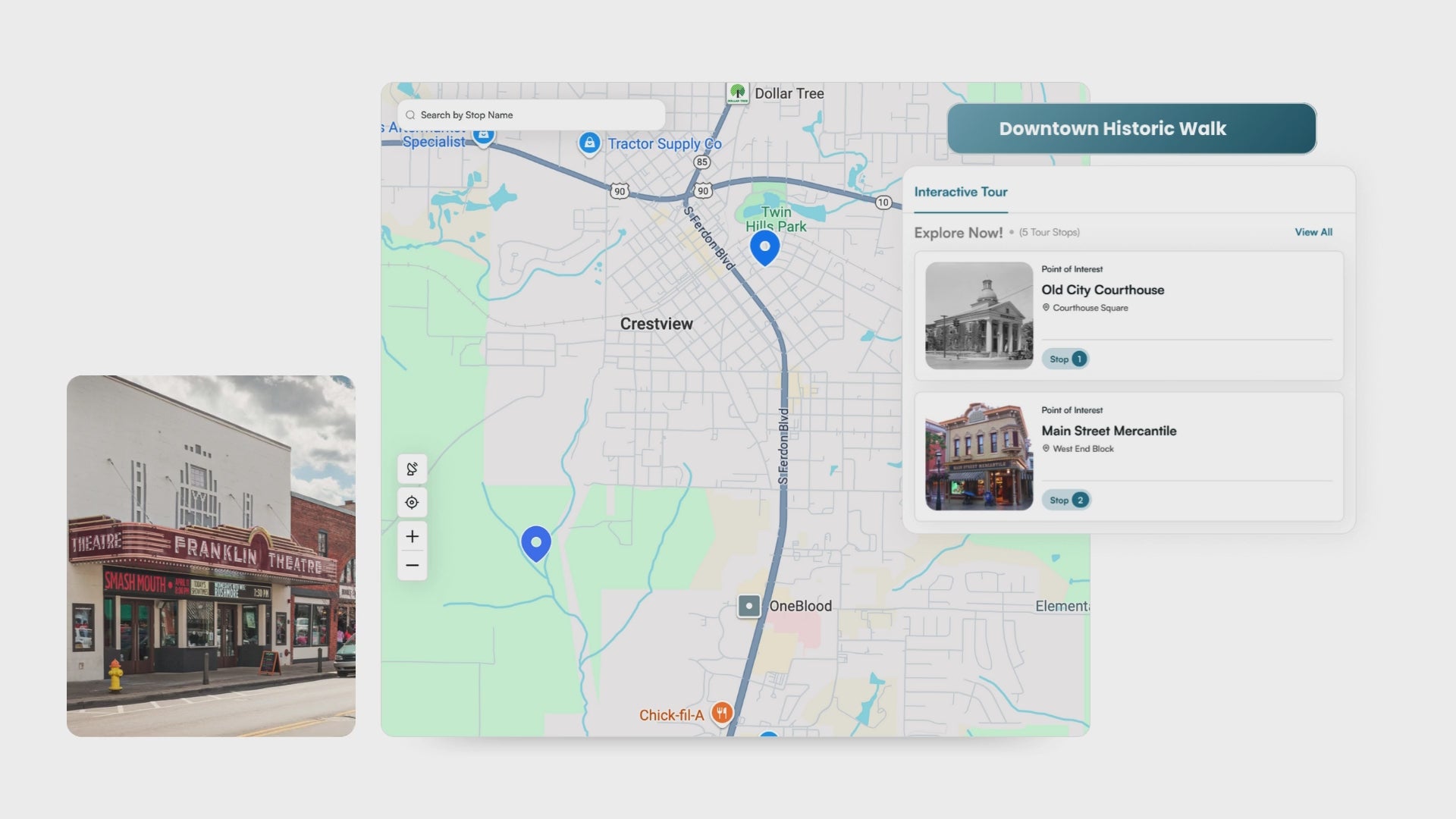This screenshot has width=1456, height=819.
Task: Click the OneBlood map marker icon
Action: tap(748, 606)
